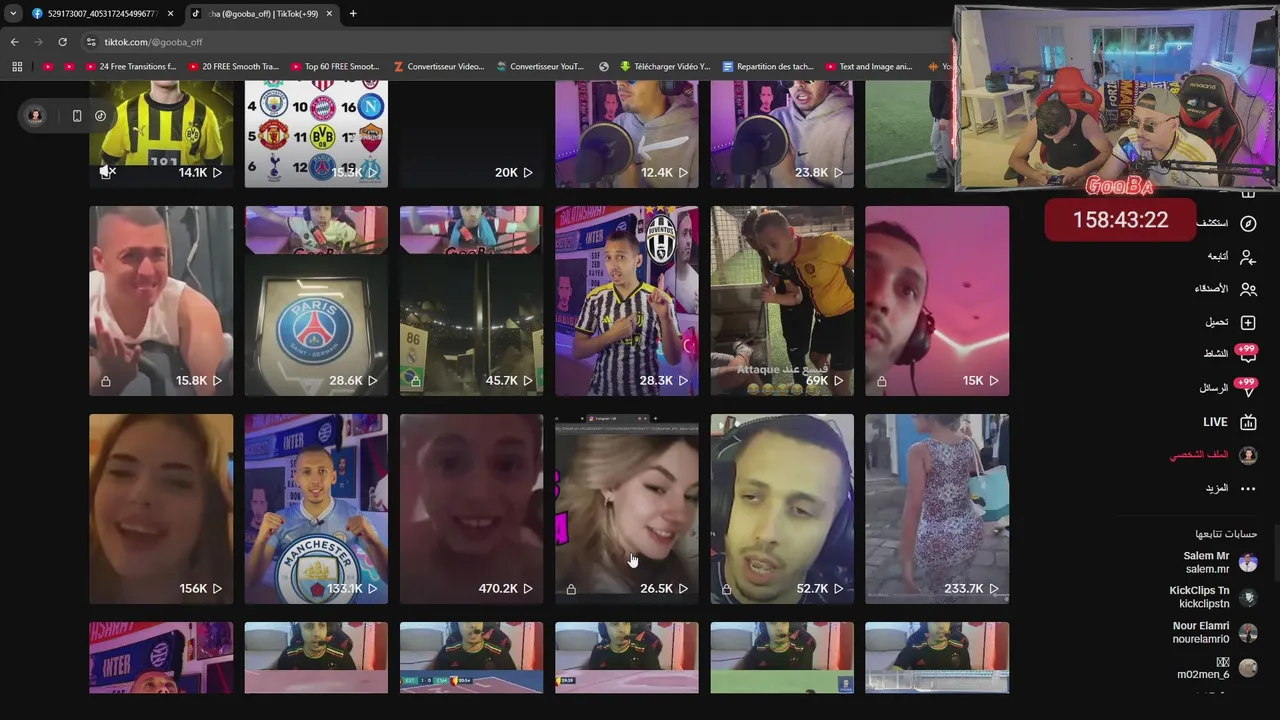Click the upload plus icon in sidebar
The width and height of the screenshot is (1280, 720).
pos(1247,322)
